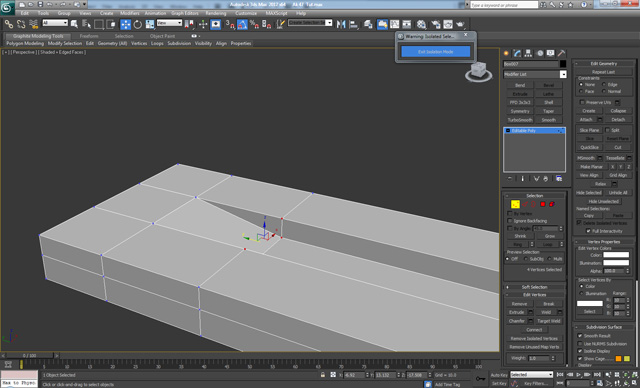
Task: Click the Collapse button in Edit Geometry
Action: 618,111
